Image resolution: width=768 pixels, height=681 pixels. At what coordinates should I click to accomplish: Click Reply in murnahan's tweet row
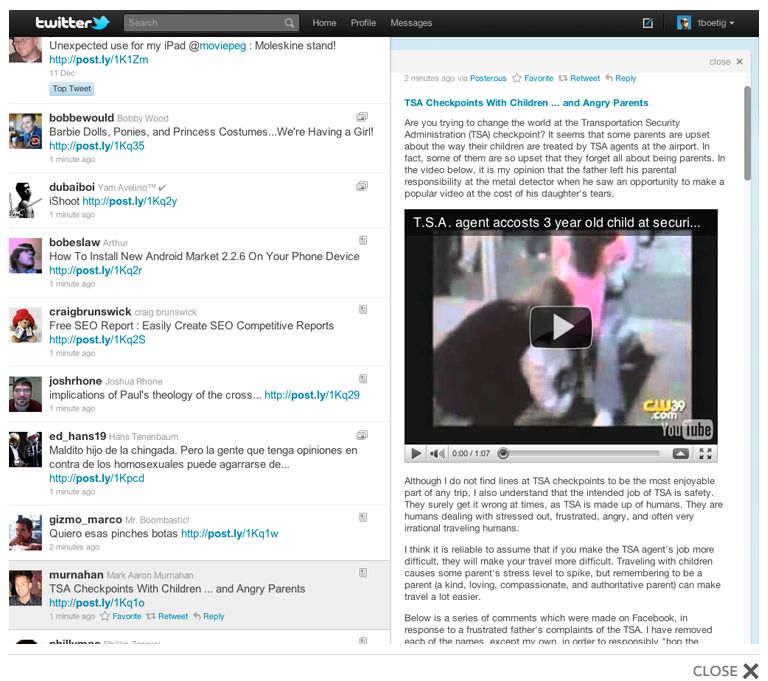(x=213, y=616)
